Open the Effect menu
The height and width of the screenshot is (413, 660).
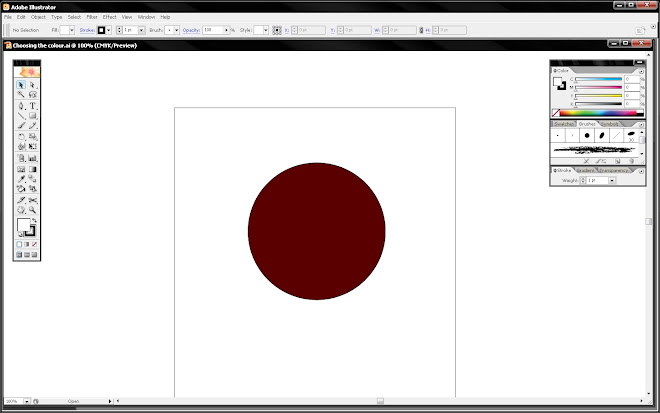(109, 17)
